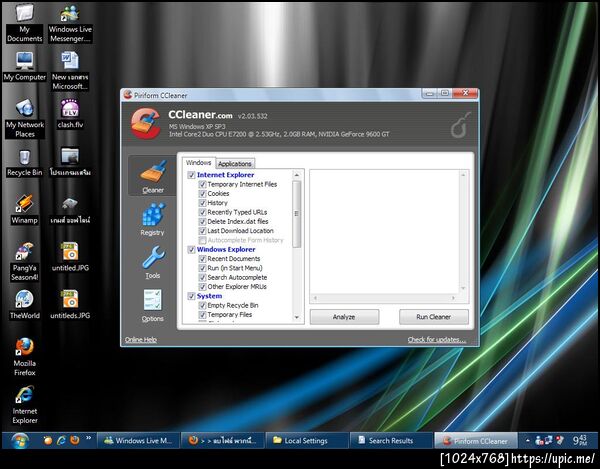Select the clash.flv file icon
The image size is (600, 469).
point(70,114)
